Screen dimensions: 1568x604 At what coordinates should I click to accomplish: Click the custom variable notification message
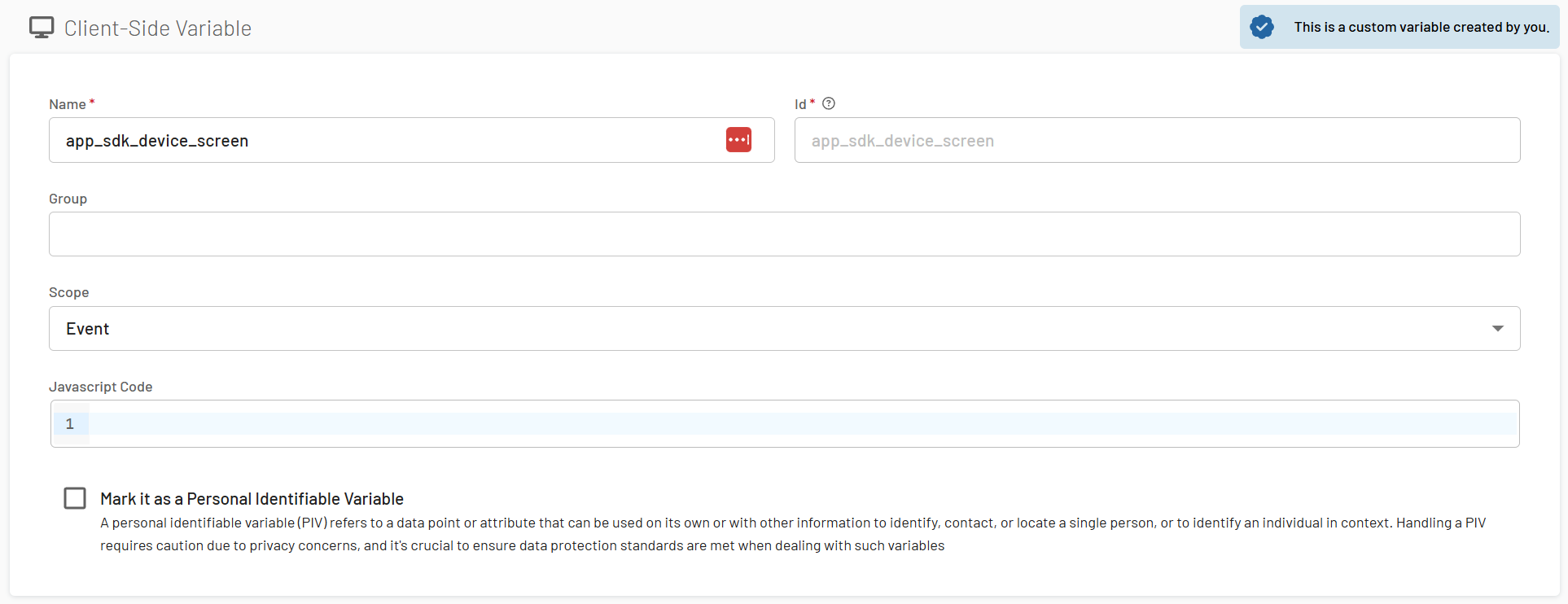coord(1421,27)
